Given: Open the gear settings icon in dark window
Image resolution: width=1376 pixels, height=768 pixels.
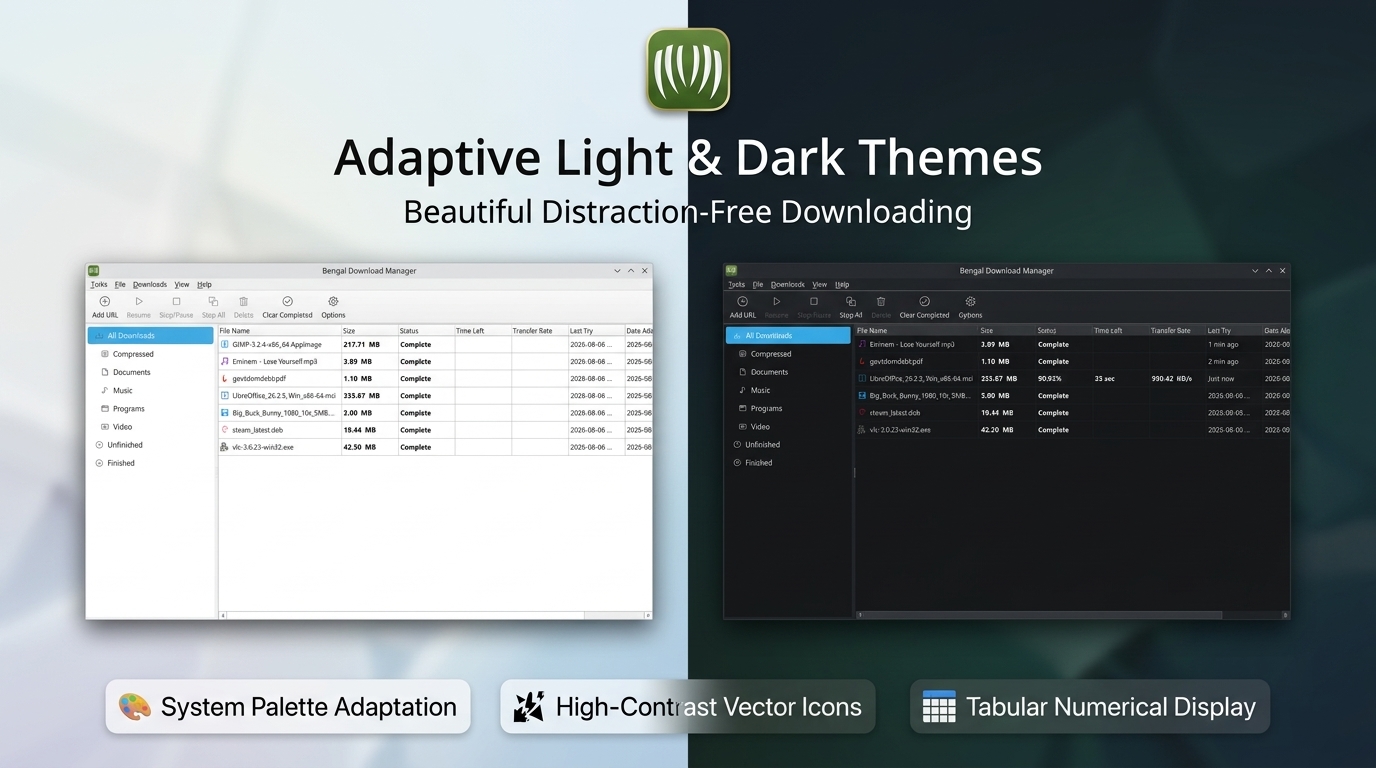Looking at the screenshot, I should point(970,301).
